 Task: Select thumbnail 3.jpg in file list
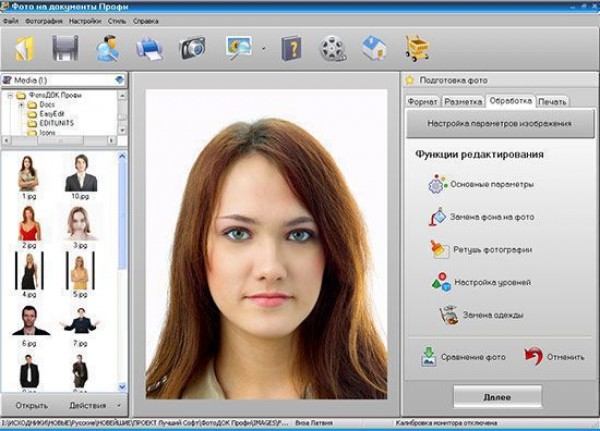80,225
